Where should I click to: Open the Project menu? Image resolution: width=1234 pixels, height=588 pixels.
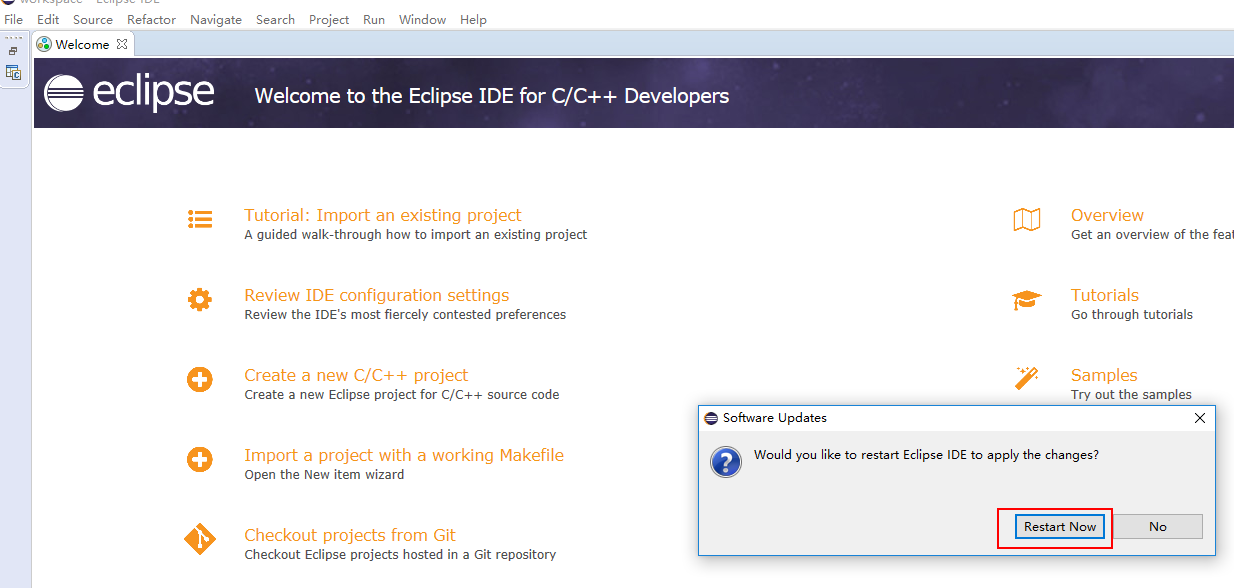[x=329, y=19]
